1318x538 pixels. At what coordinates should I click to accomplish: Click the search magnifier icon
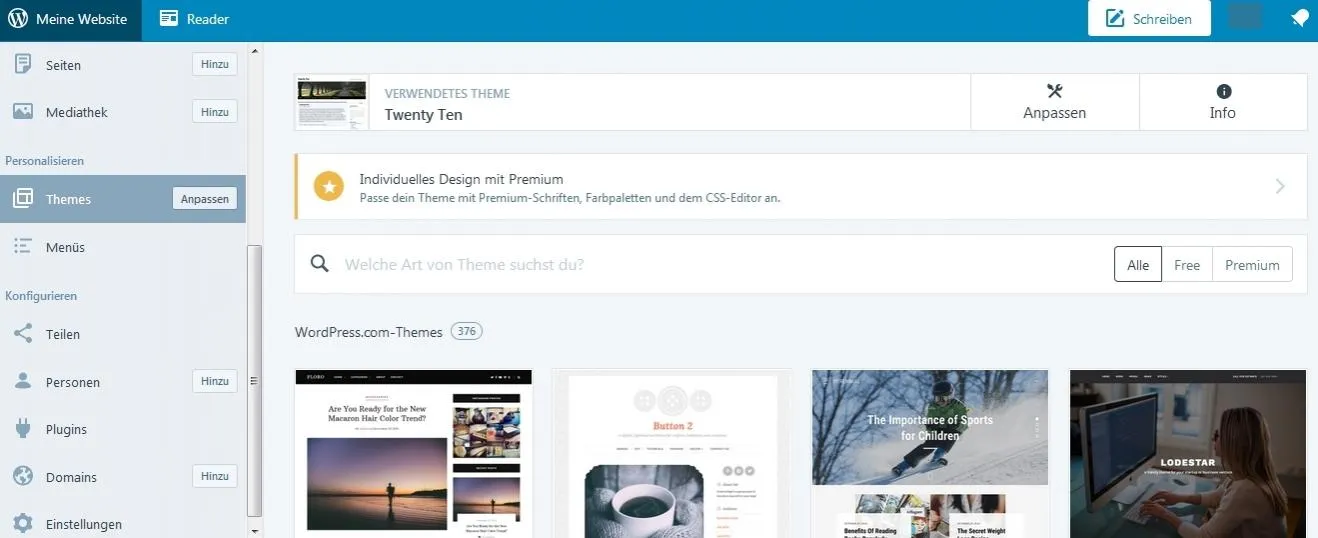(320, 264)
